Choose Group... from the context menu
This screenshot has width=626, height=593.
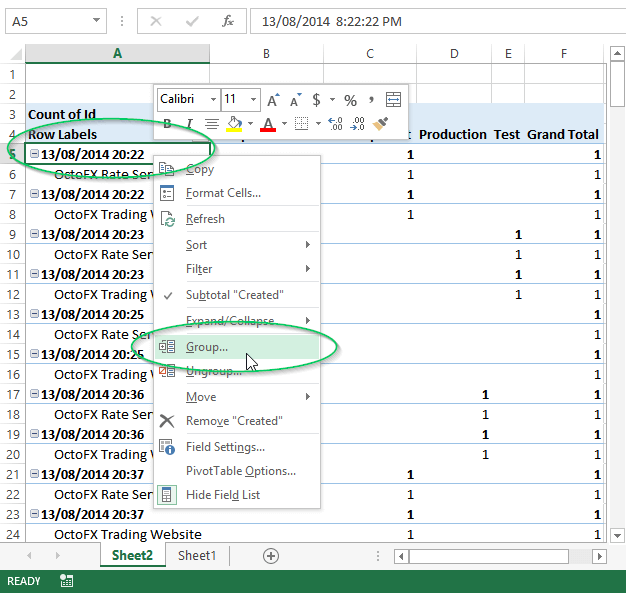point(207,347)
